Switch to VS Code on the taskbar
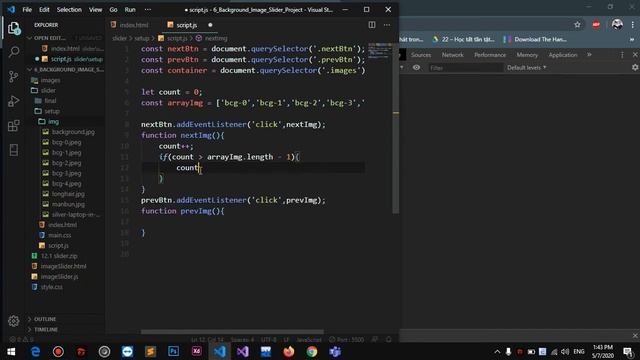The image size is (640, 360). pos(220,351)
